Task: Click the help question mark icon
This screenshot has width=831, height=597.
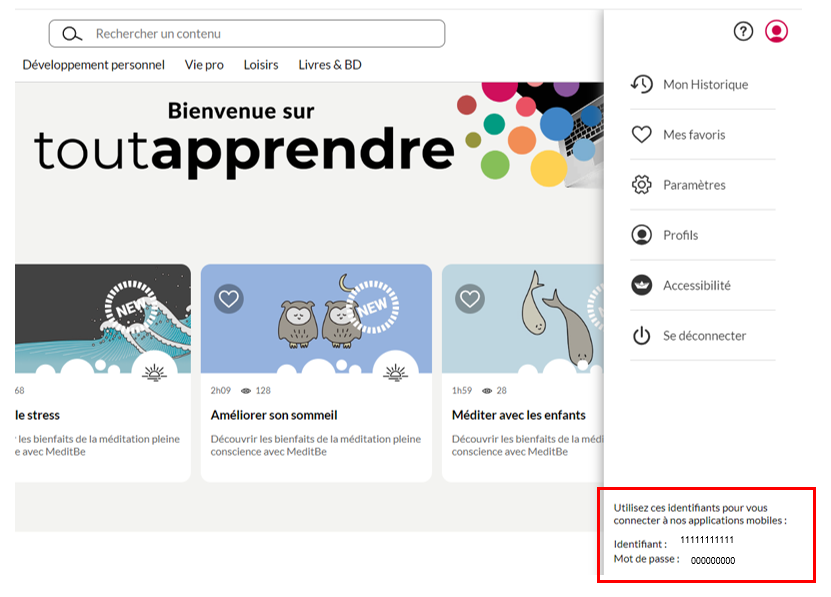Action: pos(743,31)
